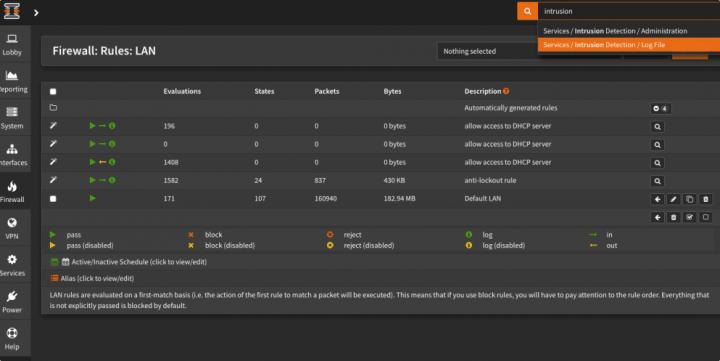This screenshot has height=361, width=720.
Task: Click the wand icon on the anti-lockout rule row
Action: (x=53, y=180)
